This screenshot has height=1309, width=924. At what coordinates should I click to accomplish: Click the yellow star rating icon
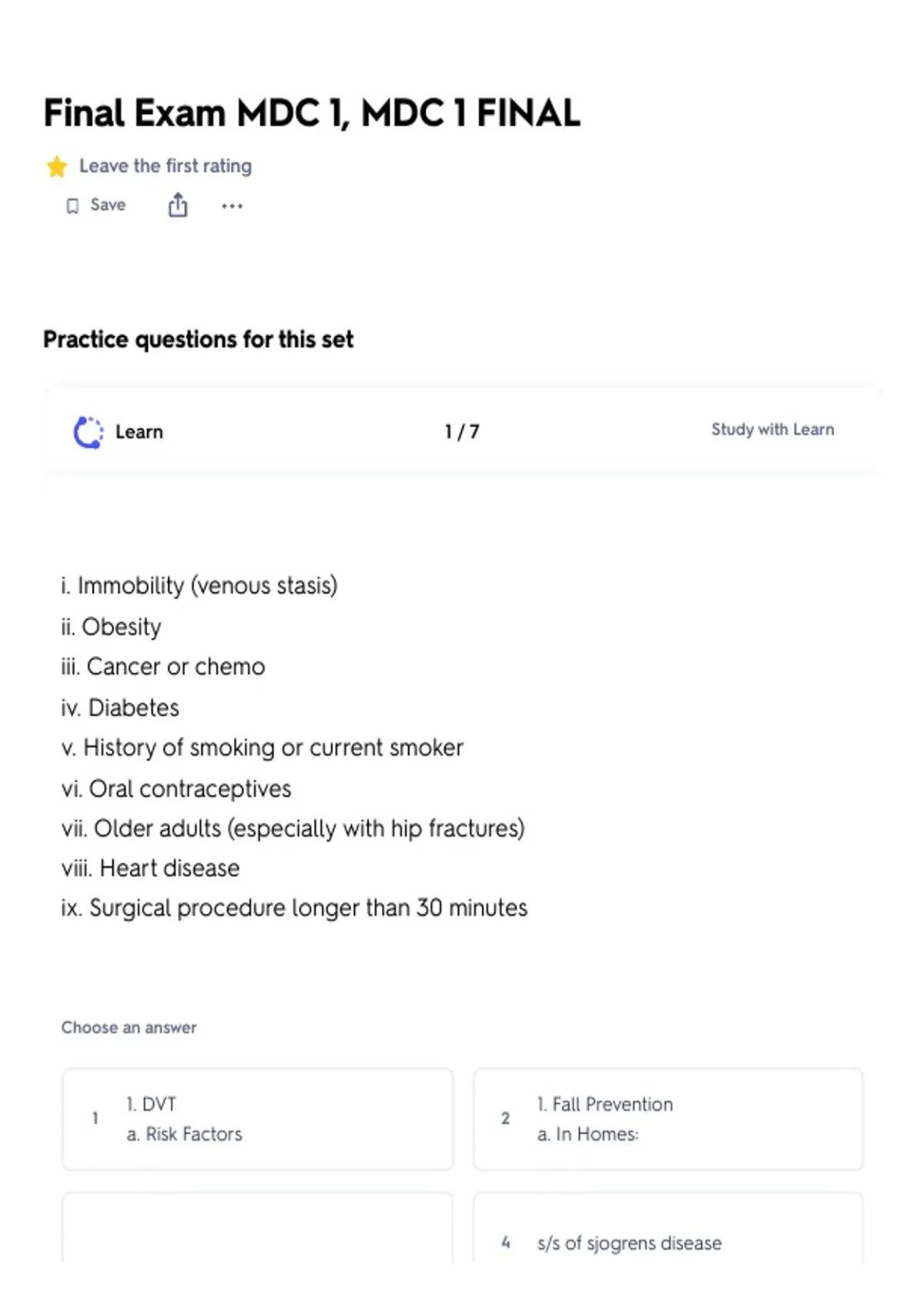click(x=56, y=166)
